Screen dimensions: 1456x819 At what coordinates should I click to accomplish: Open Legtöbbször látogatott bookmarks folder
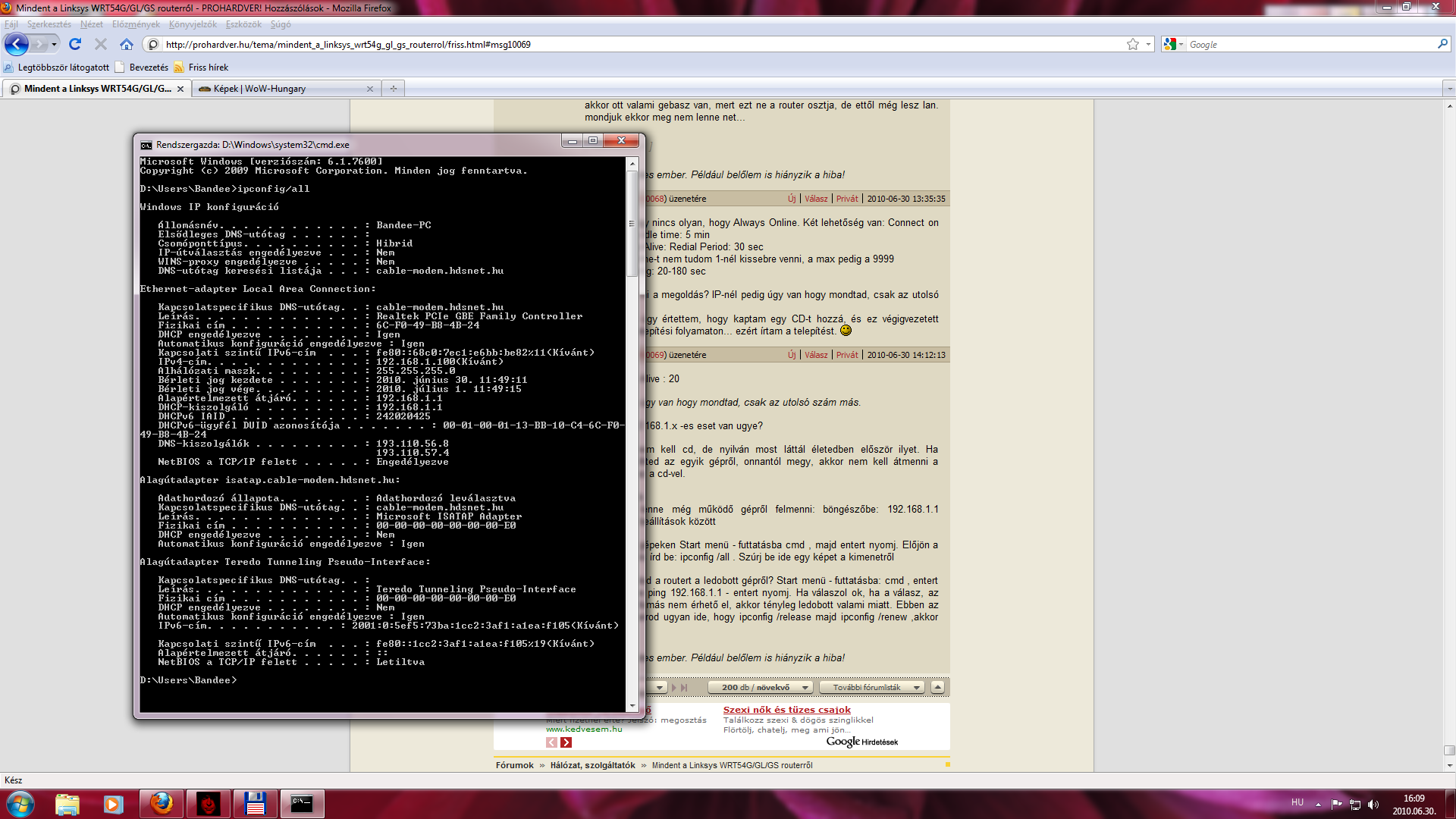click(57, 67)
